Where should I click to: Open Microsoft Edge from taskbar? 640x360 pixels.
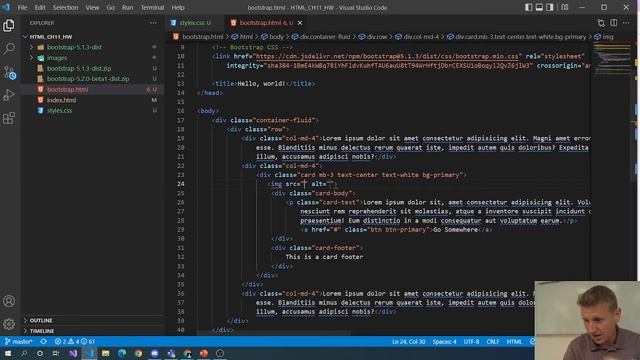click(x=122, y=353)
